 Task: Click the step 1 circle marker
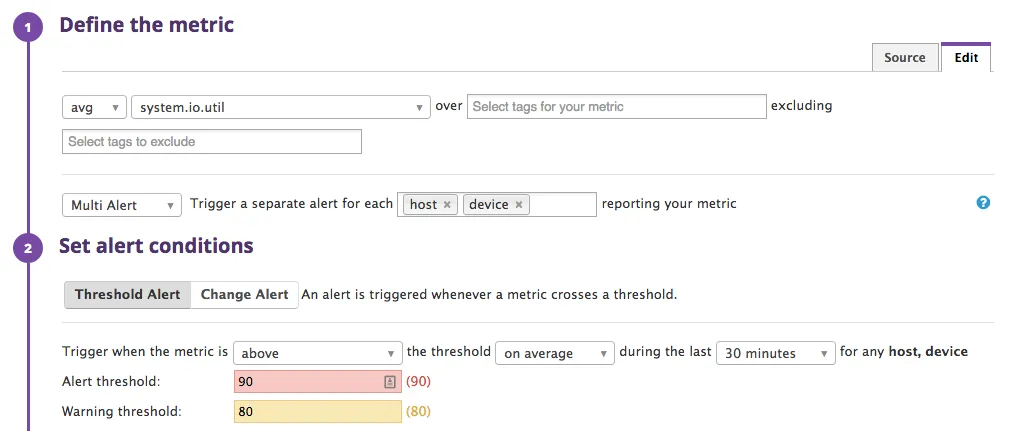[27, 27]
